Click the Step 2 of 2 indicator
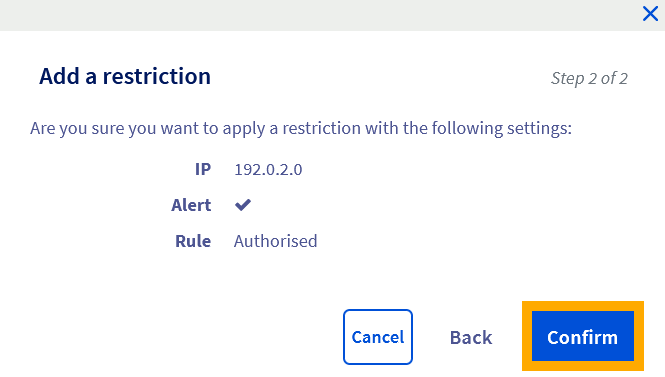Viewport: 665px width, 377px height. click(x=589, y=78)
